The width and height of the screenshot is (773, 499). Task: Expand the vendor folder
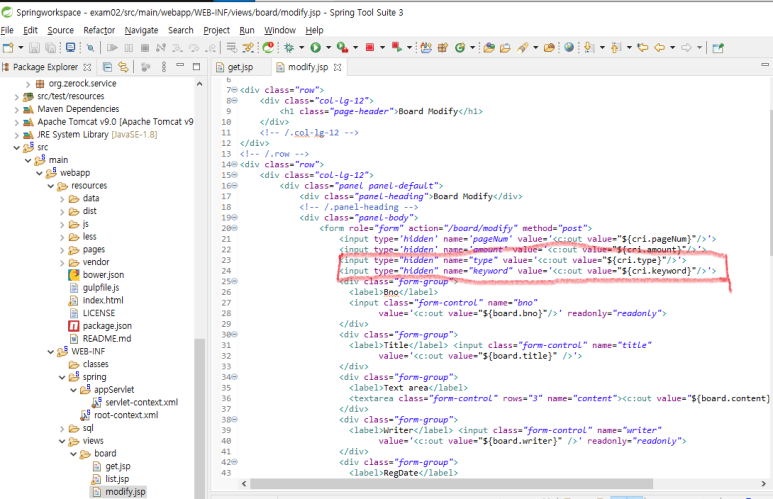point(62,263)
